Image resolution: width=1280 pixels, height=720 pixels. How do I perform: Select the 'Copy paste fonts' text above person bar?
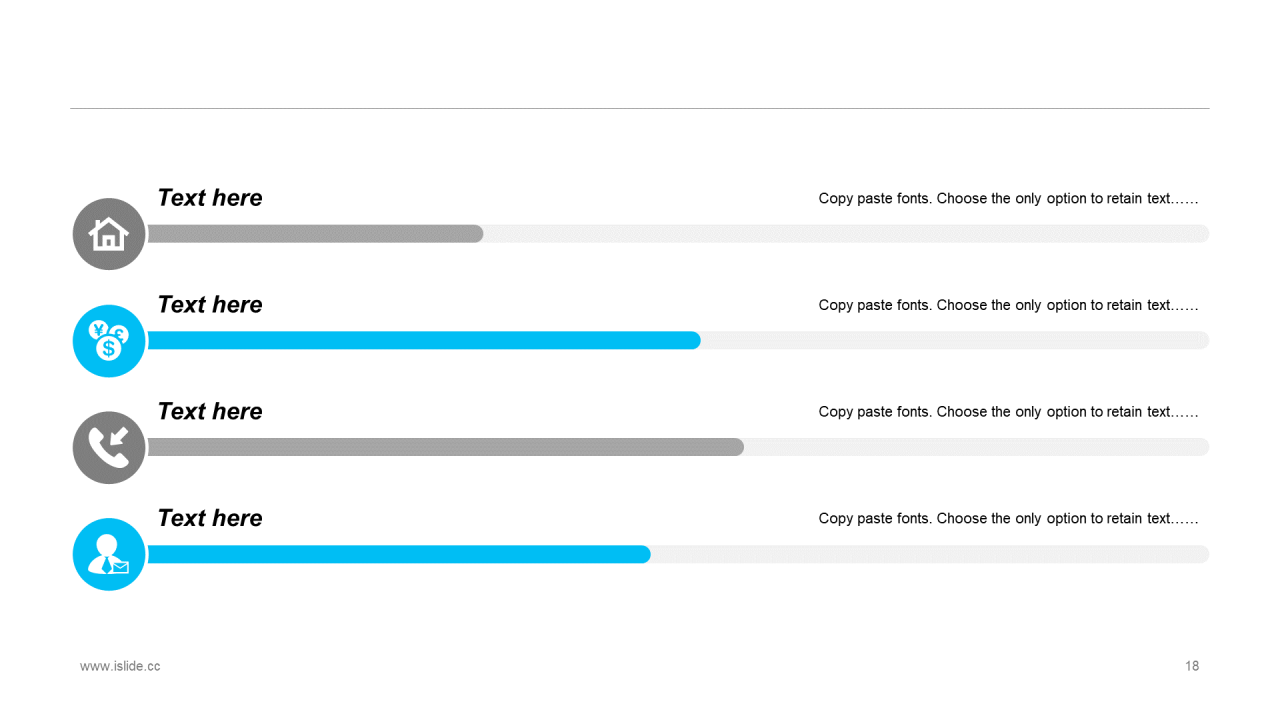point(1008,518)
